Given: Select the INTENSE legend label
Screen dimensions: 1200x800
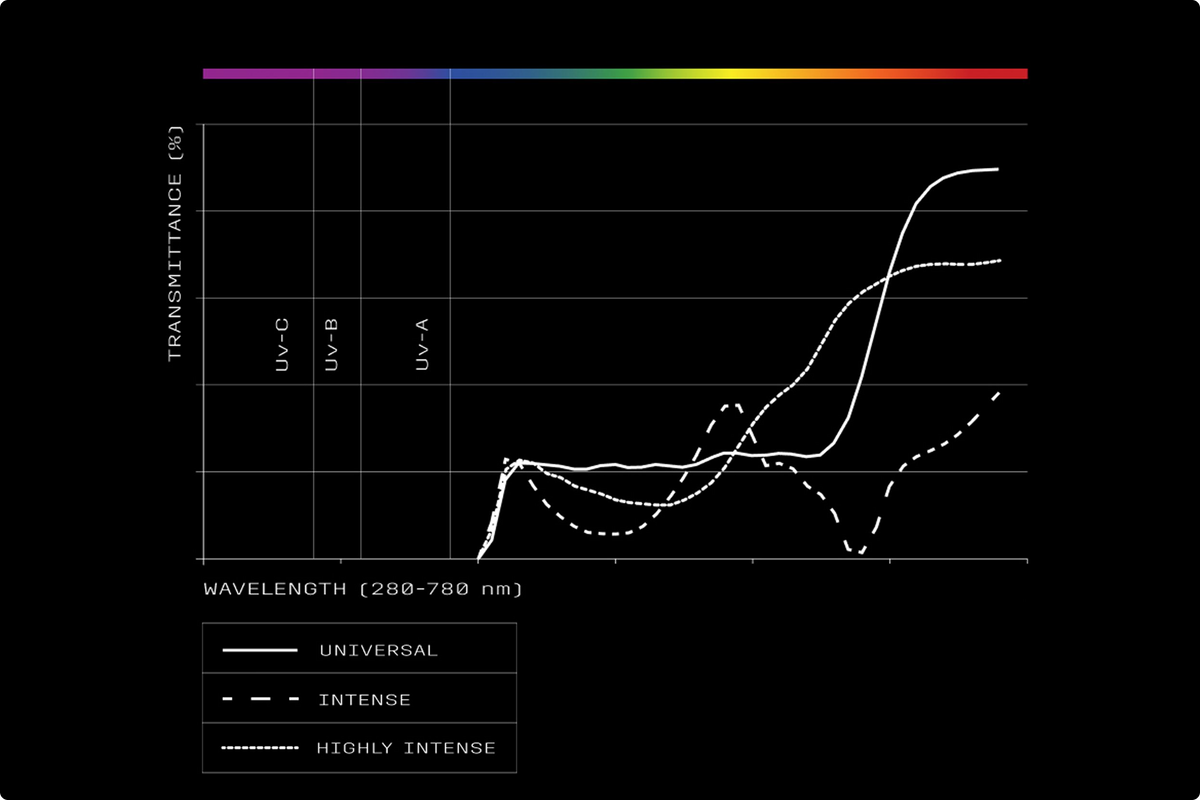Looking at the screenshot, I should (364, 699).
